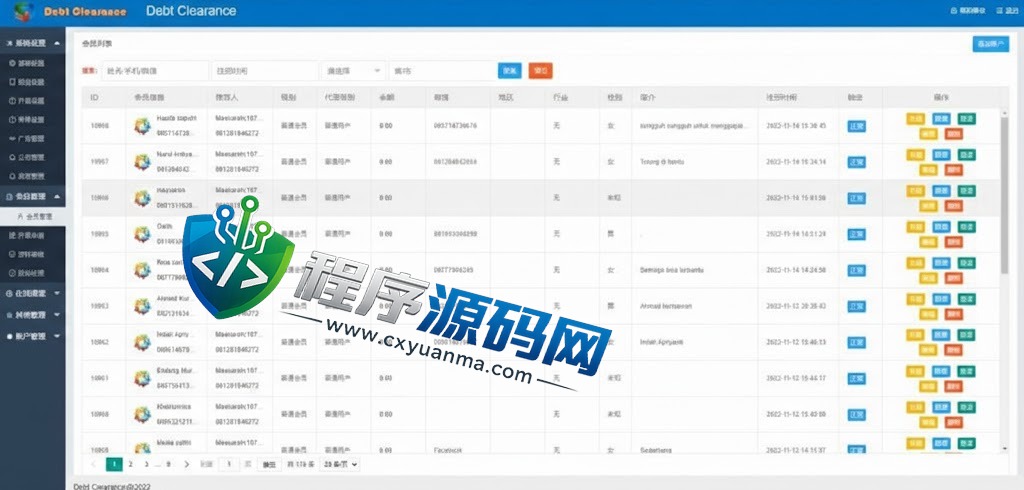This screenshot has width=1024, height=490.
Task: Click the page jump confirm button
Action: click(268, 464)
